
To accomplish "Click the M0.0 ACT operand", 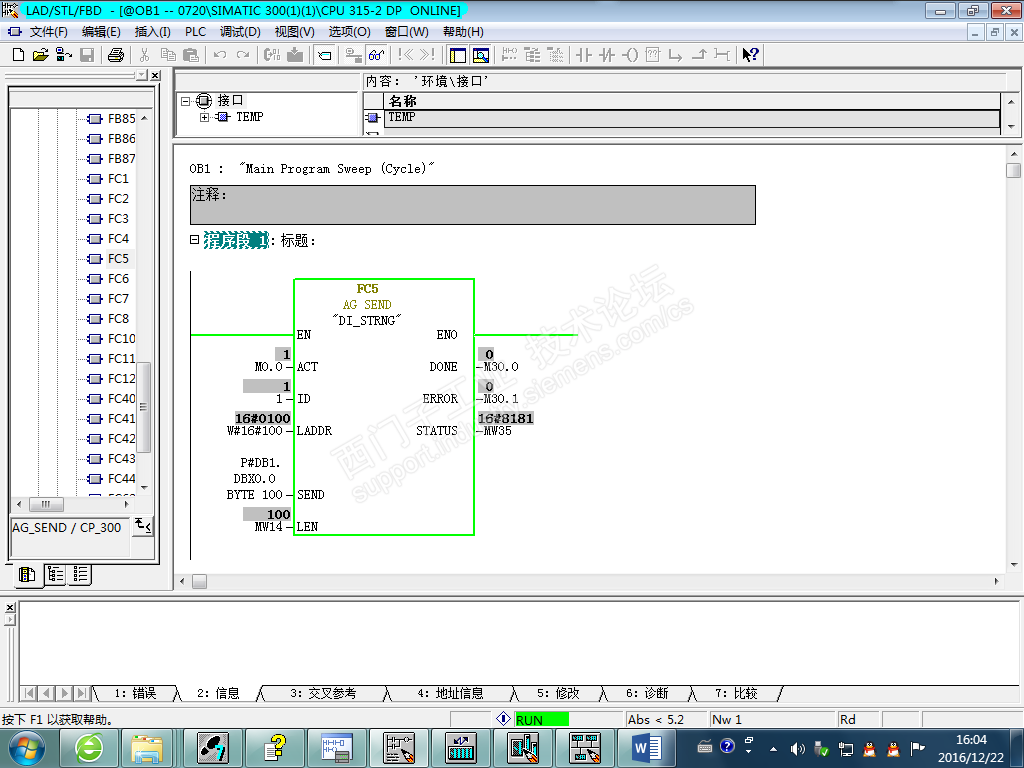I will [x=268, y=367].
